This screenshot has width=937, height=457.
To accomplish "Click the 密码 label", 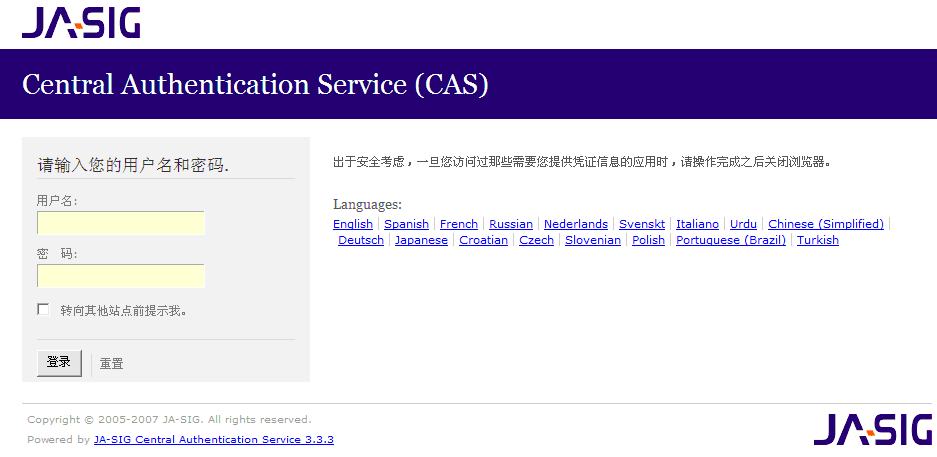I will pyautogui.click(x=57, y=254).
